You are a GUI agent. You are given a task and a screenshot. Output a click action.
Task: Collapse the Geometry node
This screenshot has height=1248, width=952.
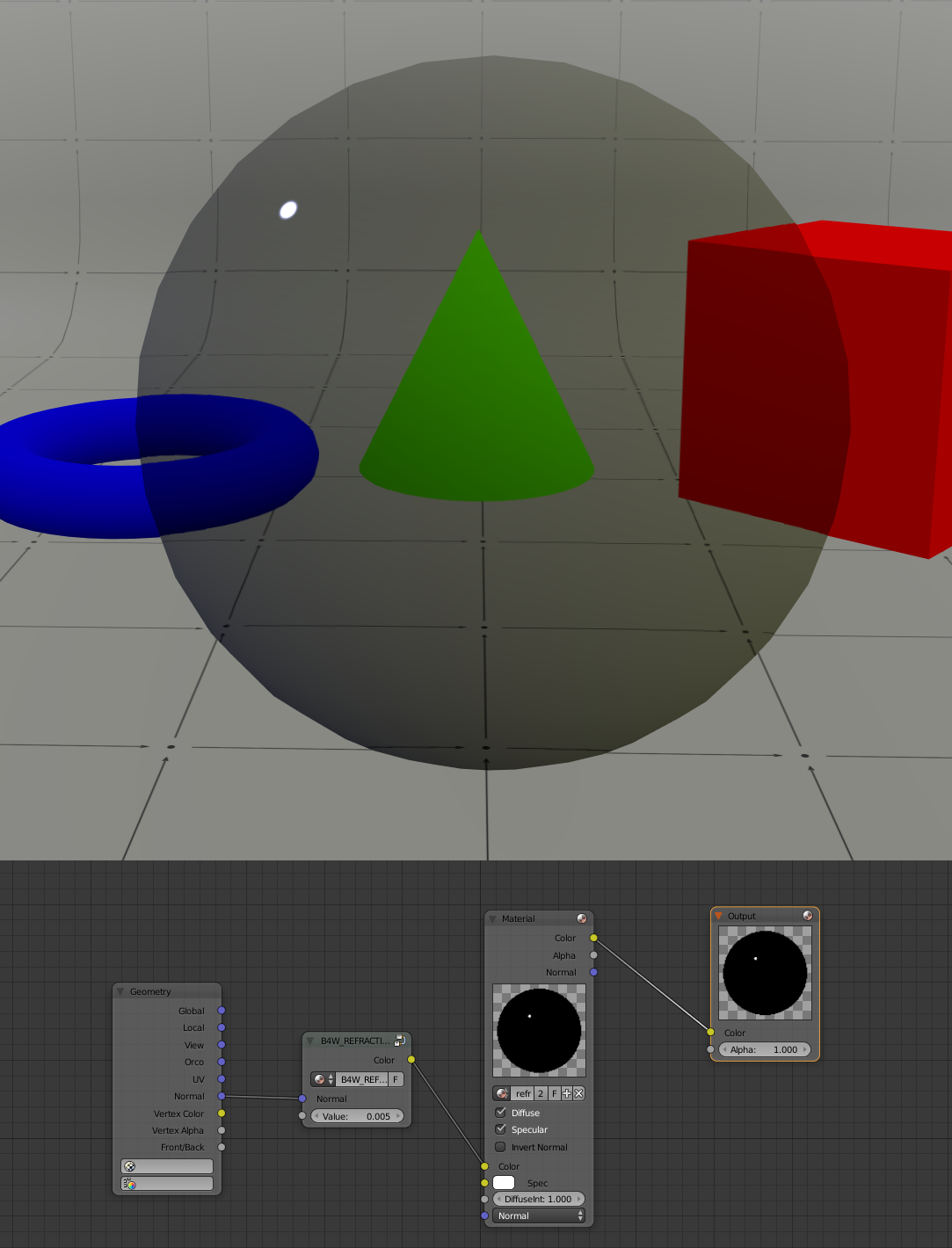120,991
